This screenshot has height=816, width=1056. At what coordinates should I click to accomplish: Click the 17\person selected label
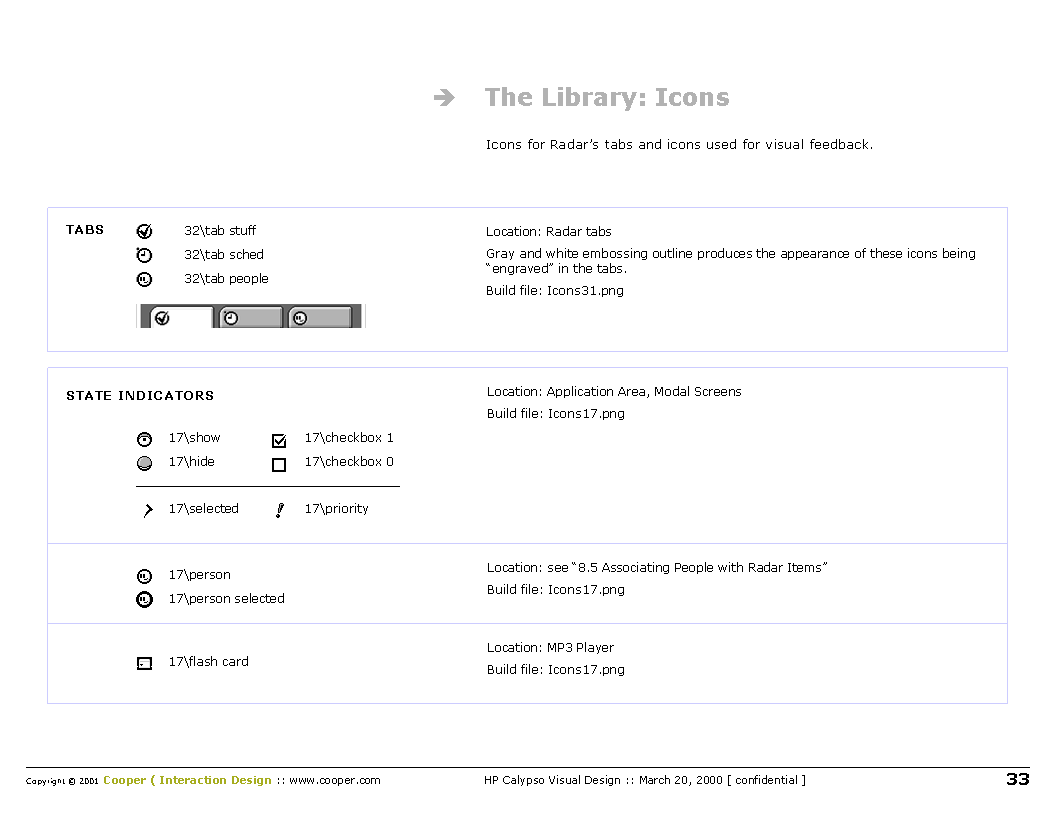(x=226, y=599)
